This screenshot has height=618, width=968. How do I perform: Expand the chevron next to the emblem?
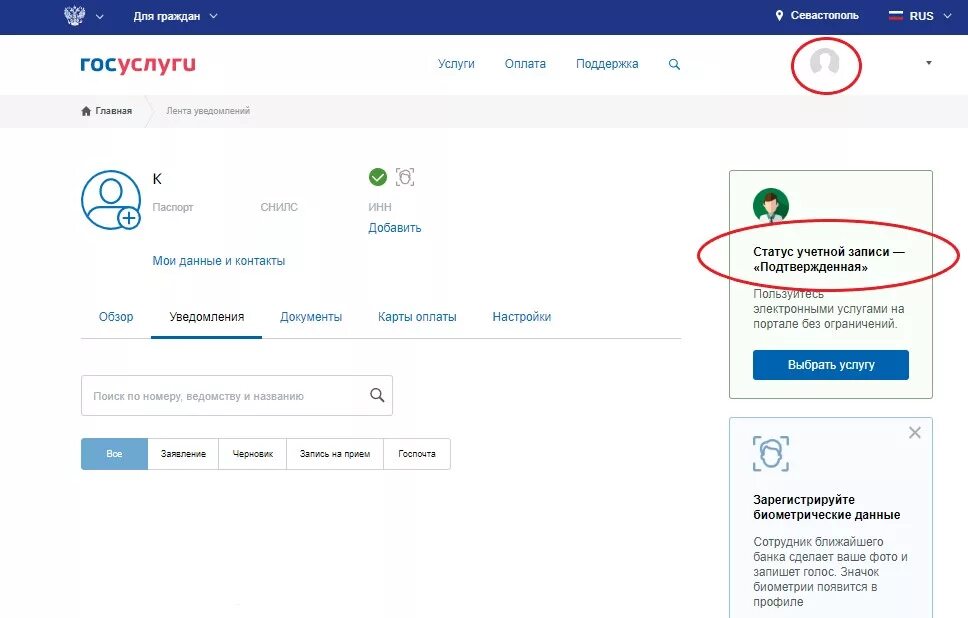coord(99,17)
